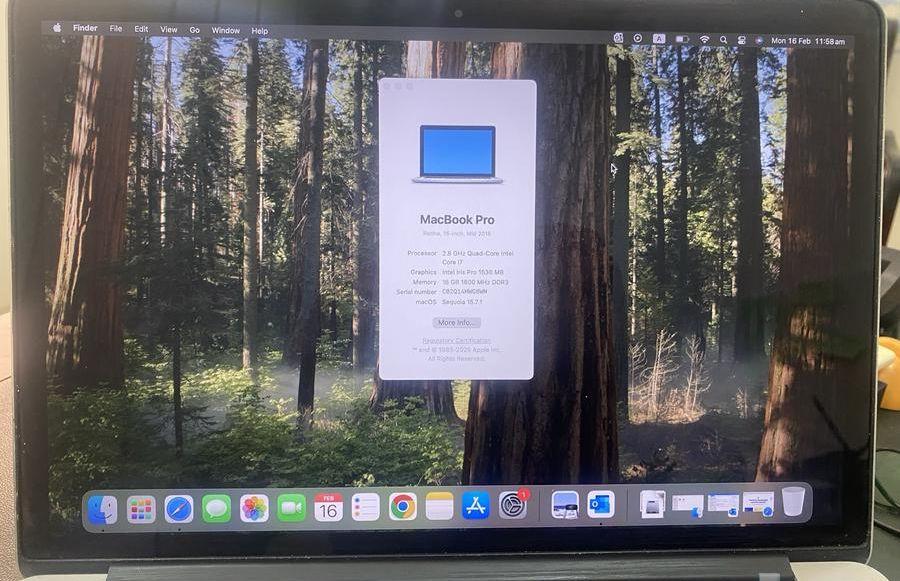
Task: Open Control Center in menu bar
Action: point(742,40)
